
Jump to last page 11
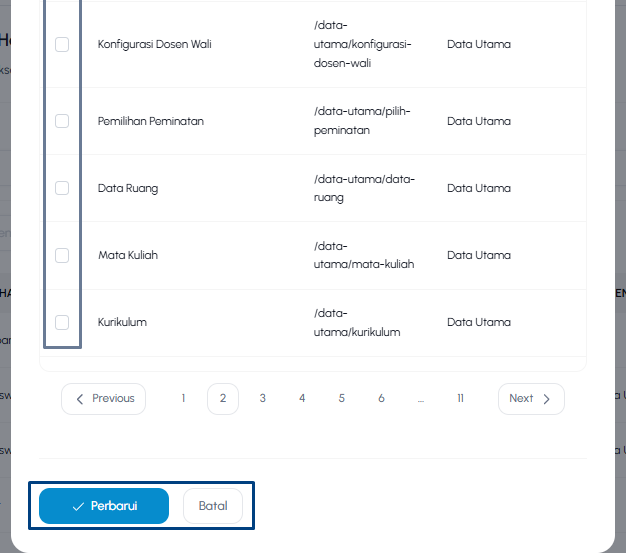point(460,398)
